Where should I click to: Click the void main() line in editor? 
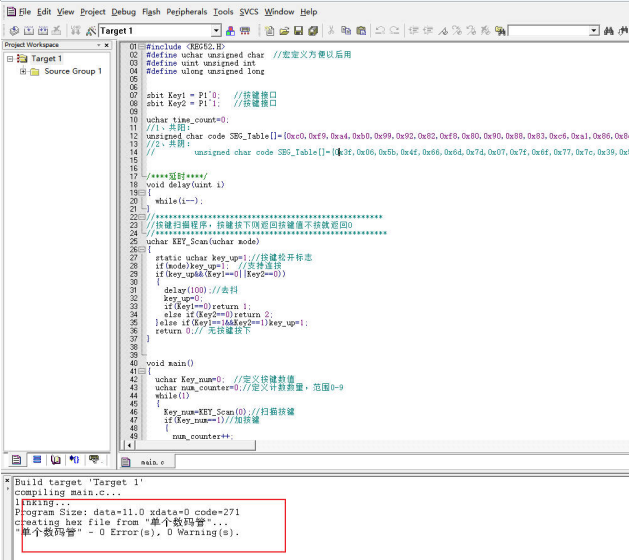[x=170, y=363]
